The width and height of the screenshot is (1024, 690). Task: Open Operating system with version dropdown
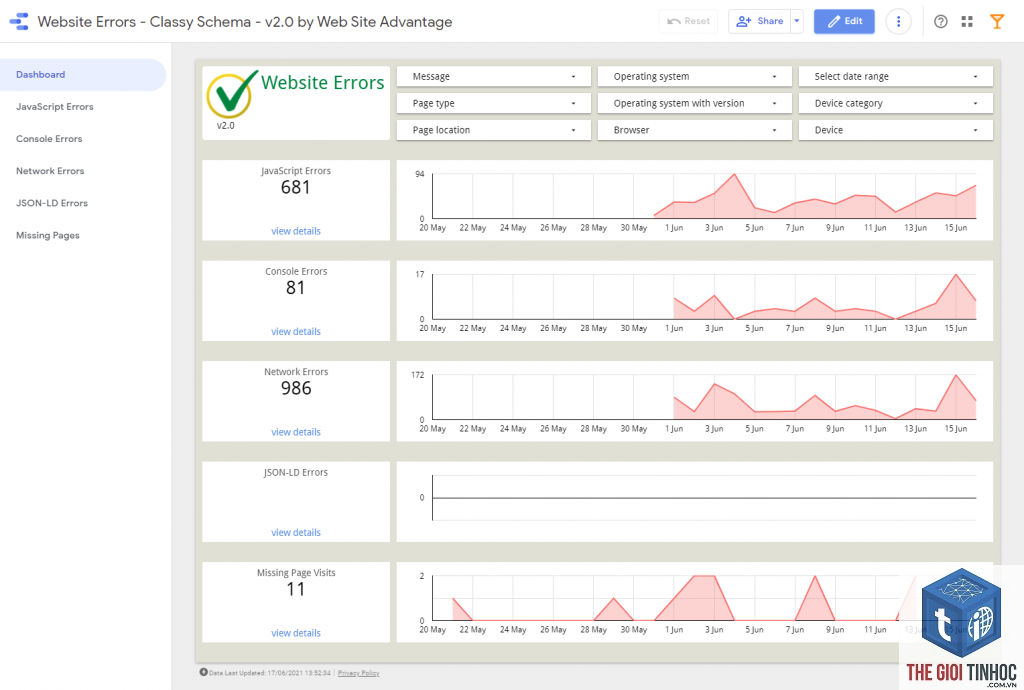(x=694, y=103)
